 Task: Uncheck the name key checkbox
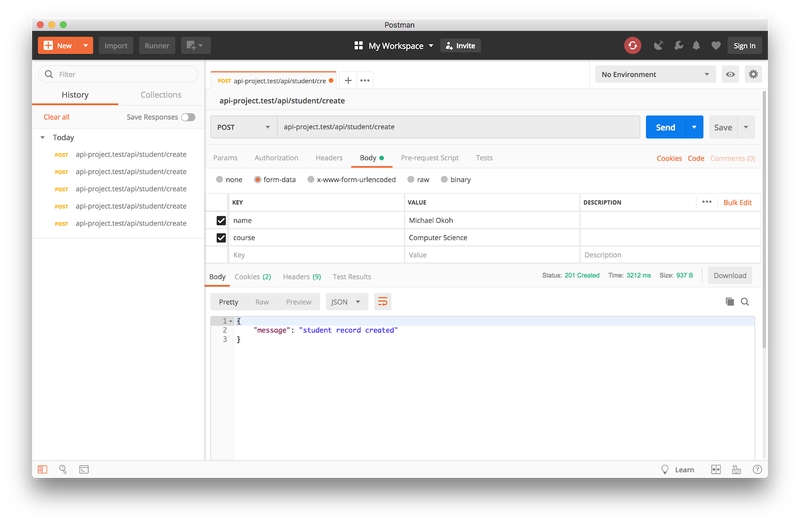point(221,220)
